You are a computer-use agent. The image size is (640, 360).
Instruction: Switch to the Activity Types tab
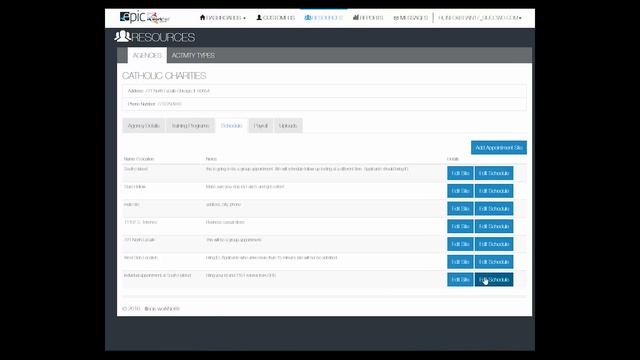click(x=193, y=55)
